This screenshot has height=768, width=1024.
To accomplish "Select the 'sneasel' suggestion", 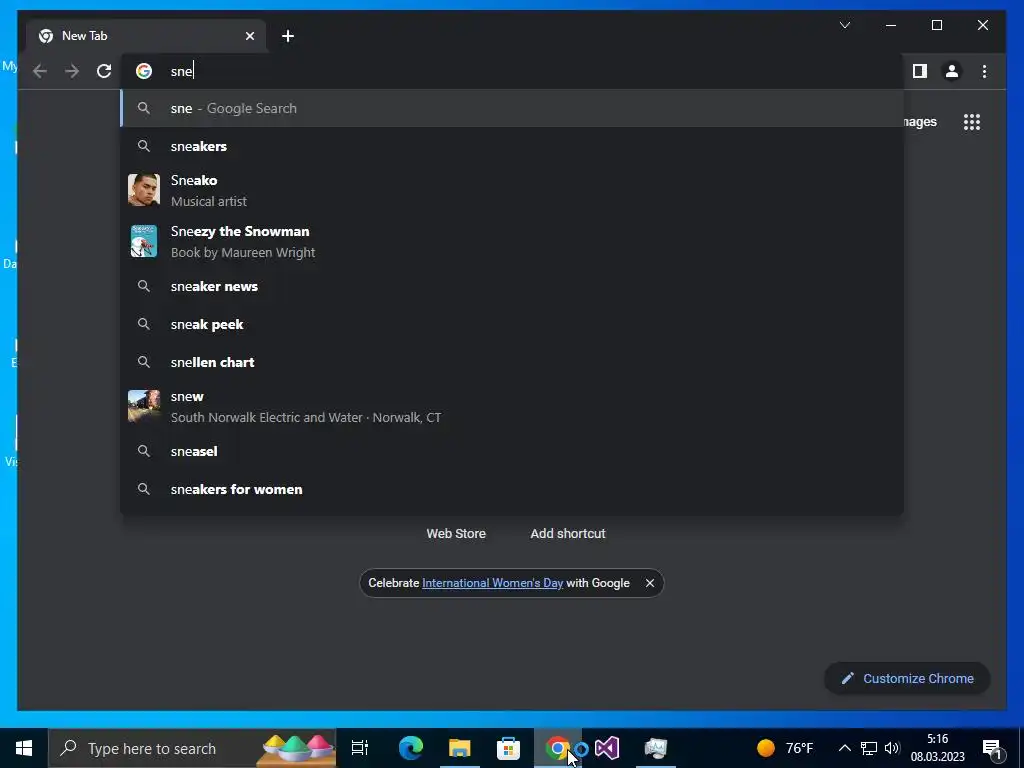I will tap(512, 451).
